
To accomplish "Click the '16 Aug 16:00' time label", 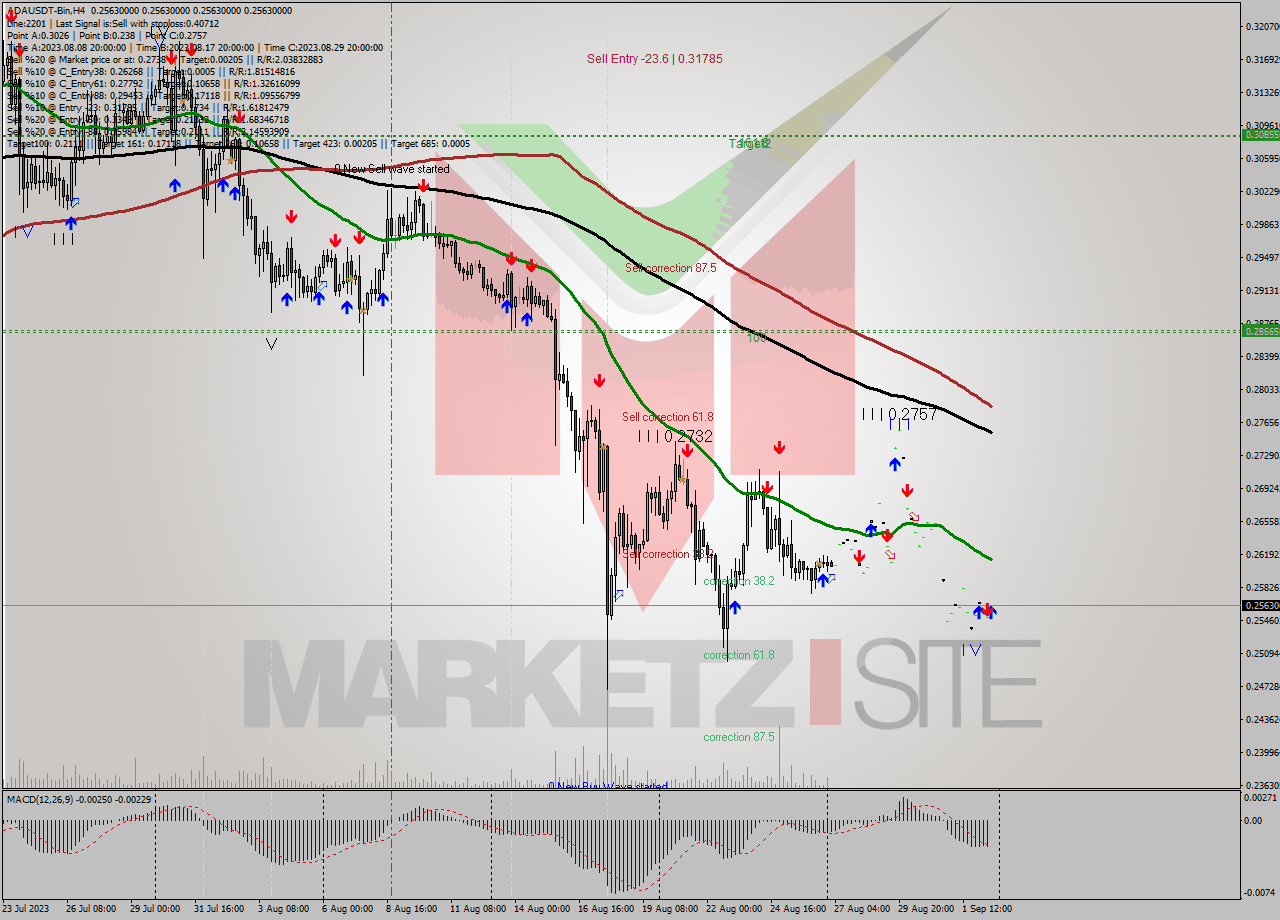I will 606,909.
